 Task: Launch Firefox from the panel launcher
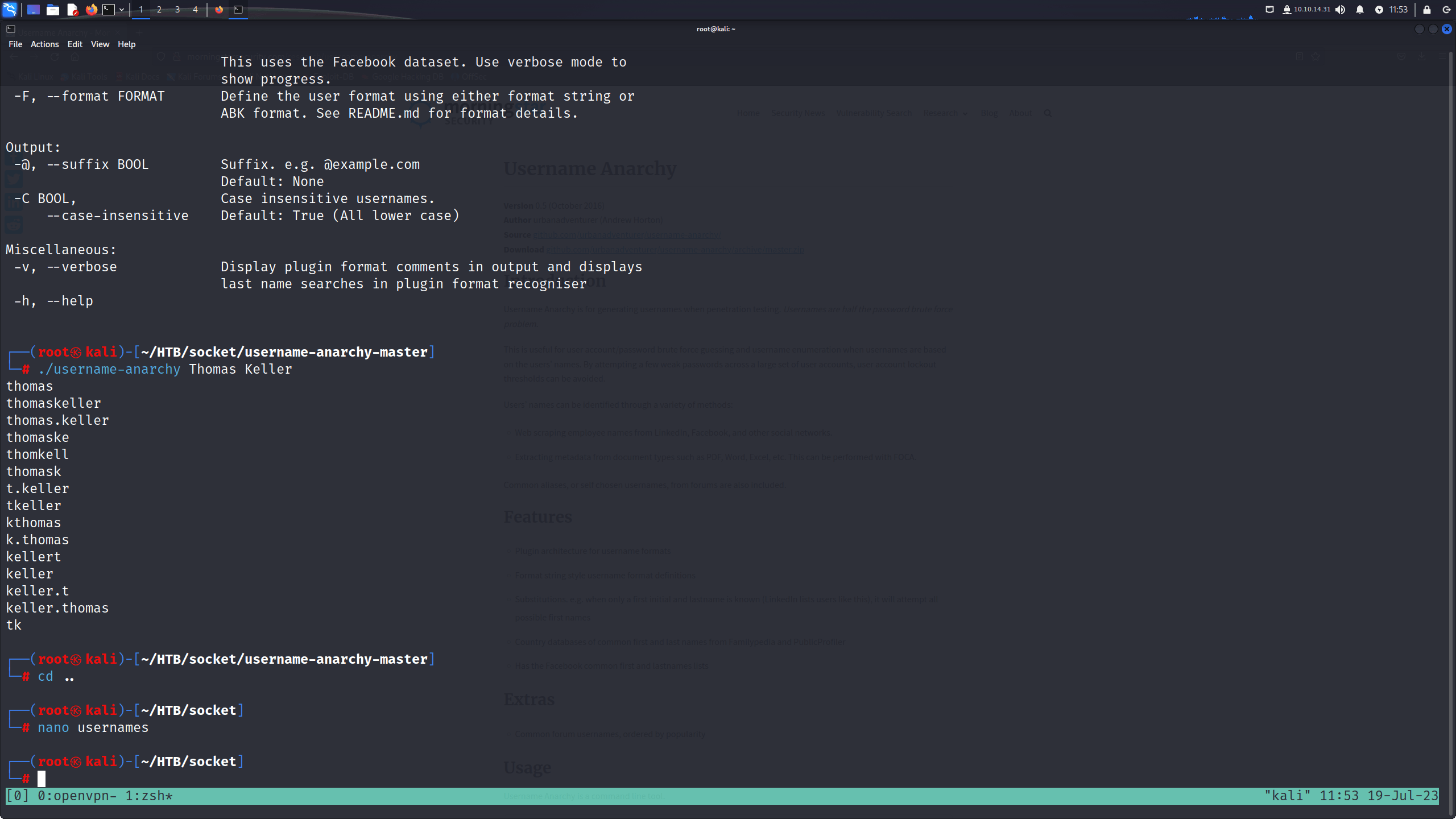[x=91, y=10]
